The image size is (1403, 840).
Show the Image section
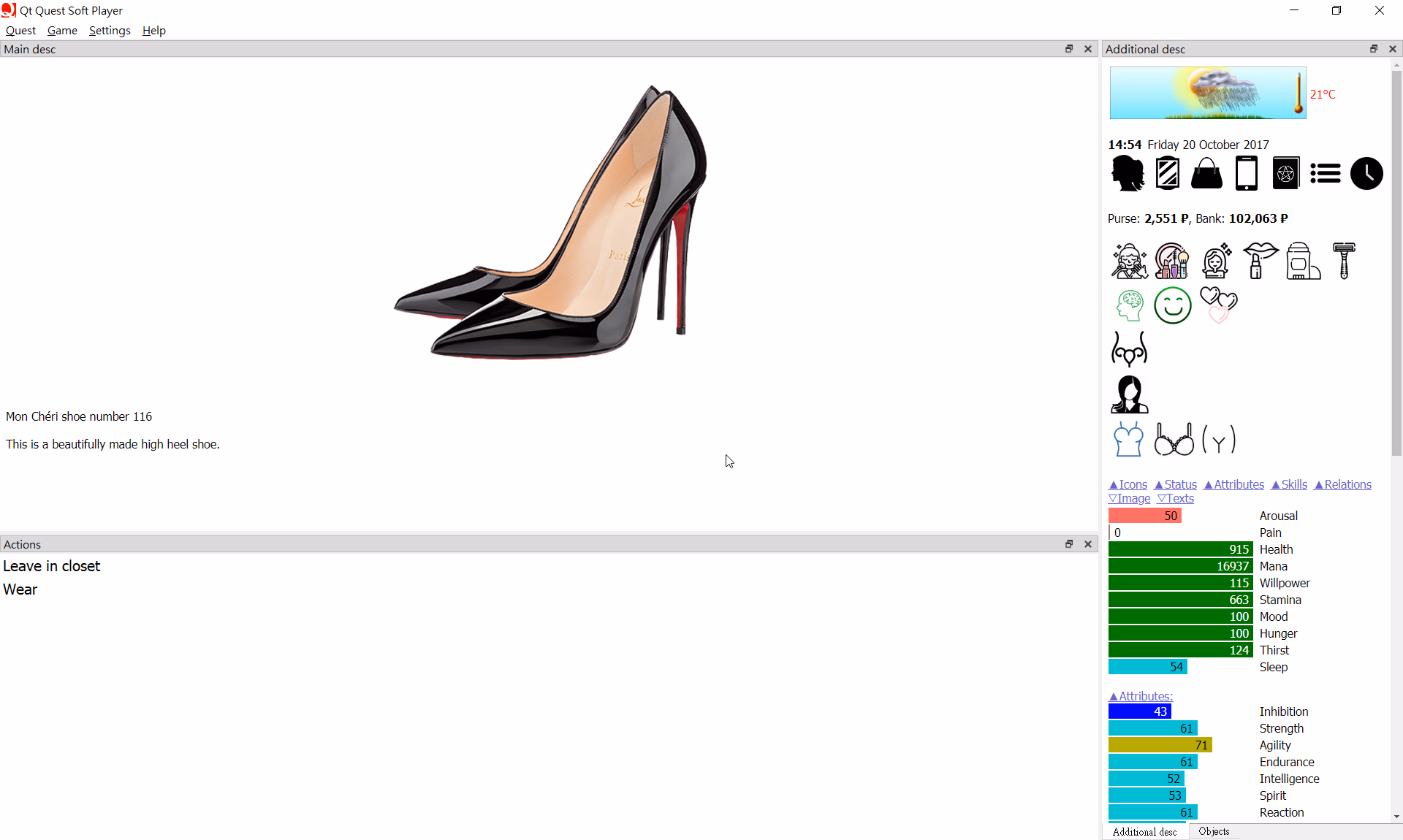1129,498
